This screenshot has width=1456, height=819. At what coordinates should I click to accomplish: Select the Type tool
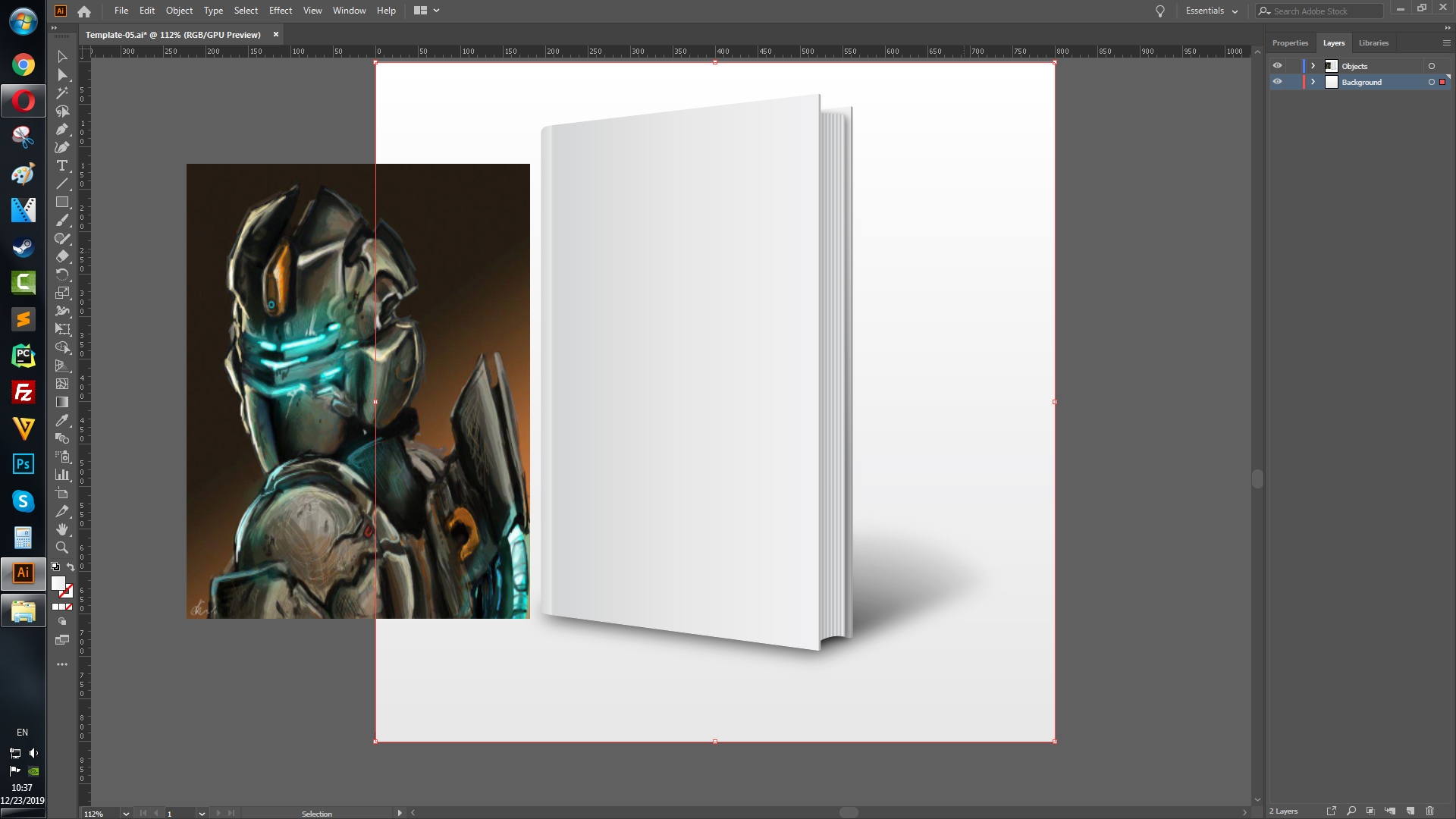[62, 166]
